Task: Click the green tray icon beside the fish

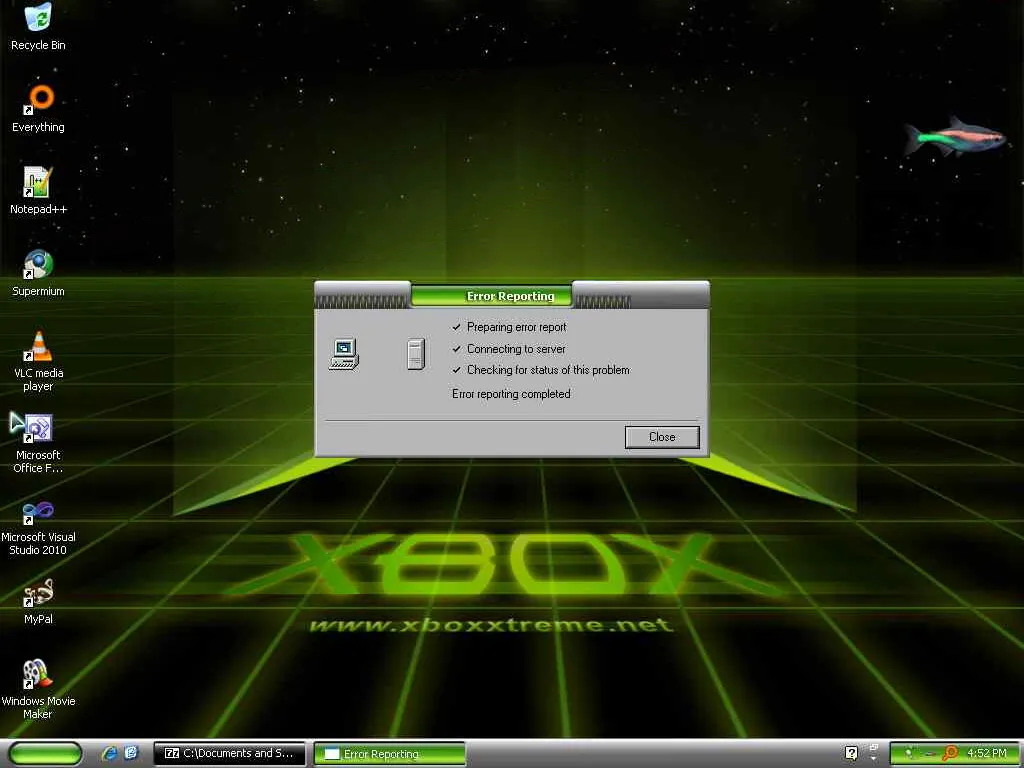Action: (x=909, y=753)
